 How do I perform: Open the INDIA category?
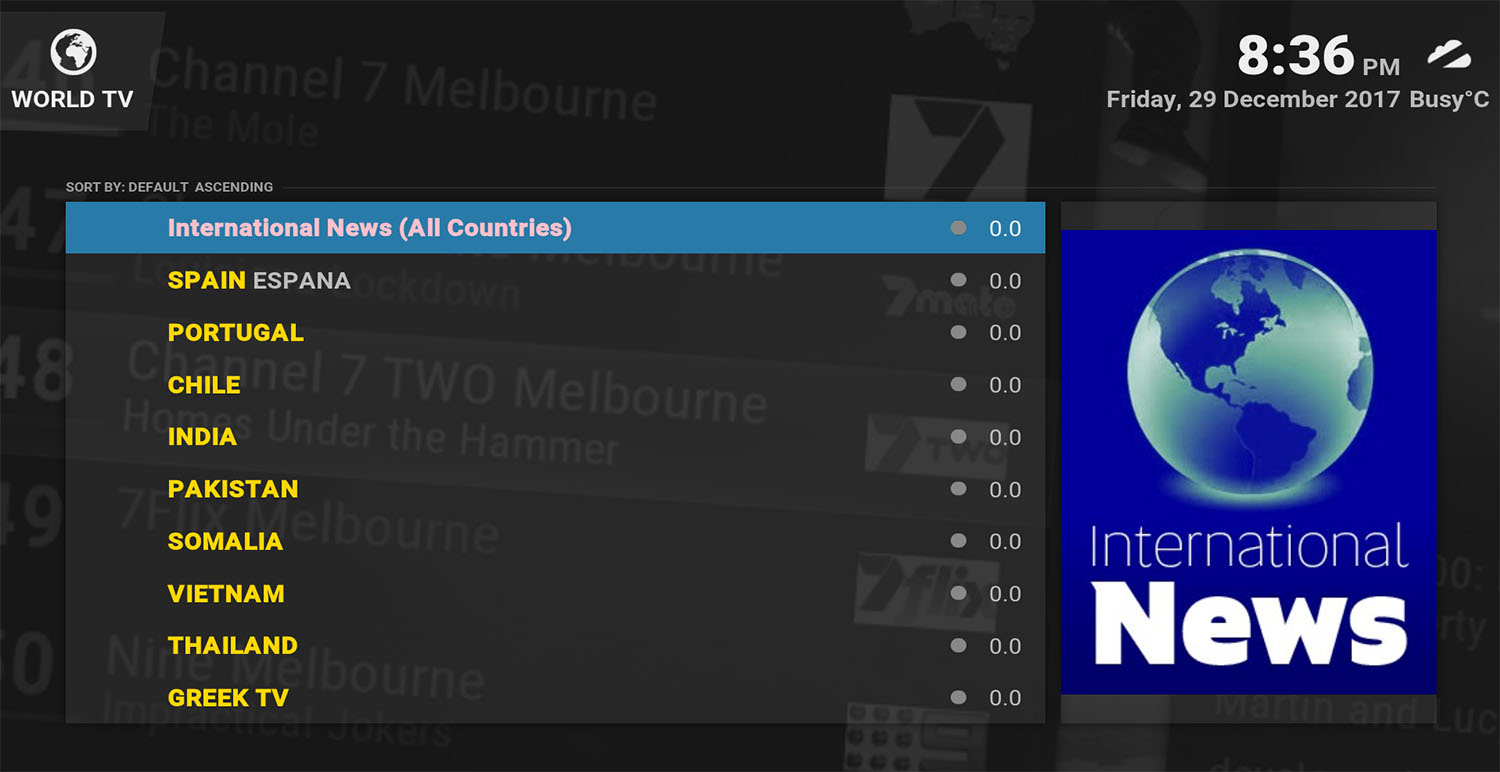point(555,436)
